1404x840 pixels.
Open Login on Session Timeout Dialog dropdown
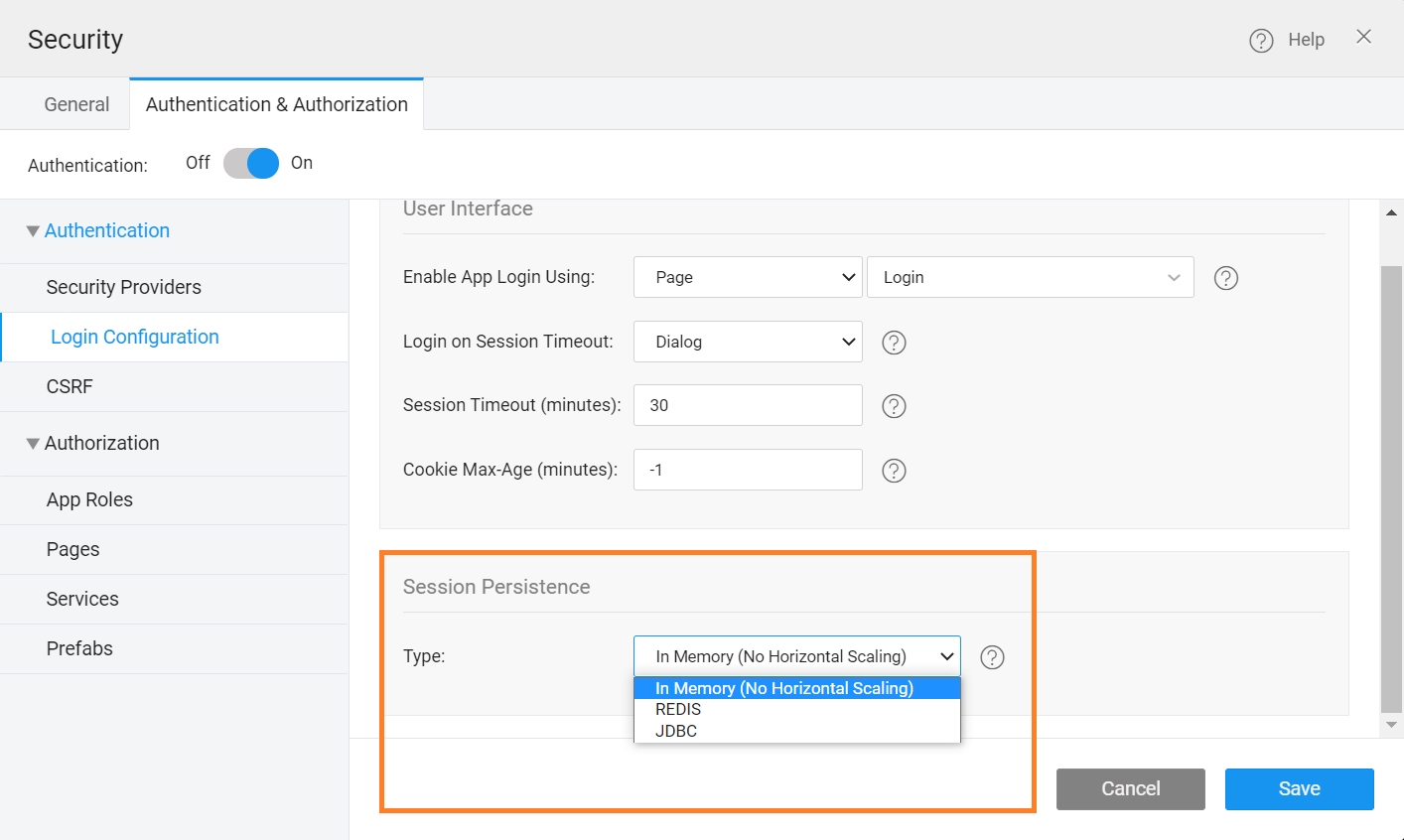(x=747, y=342)
